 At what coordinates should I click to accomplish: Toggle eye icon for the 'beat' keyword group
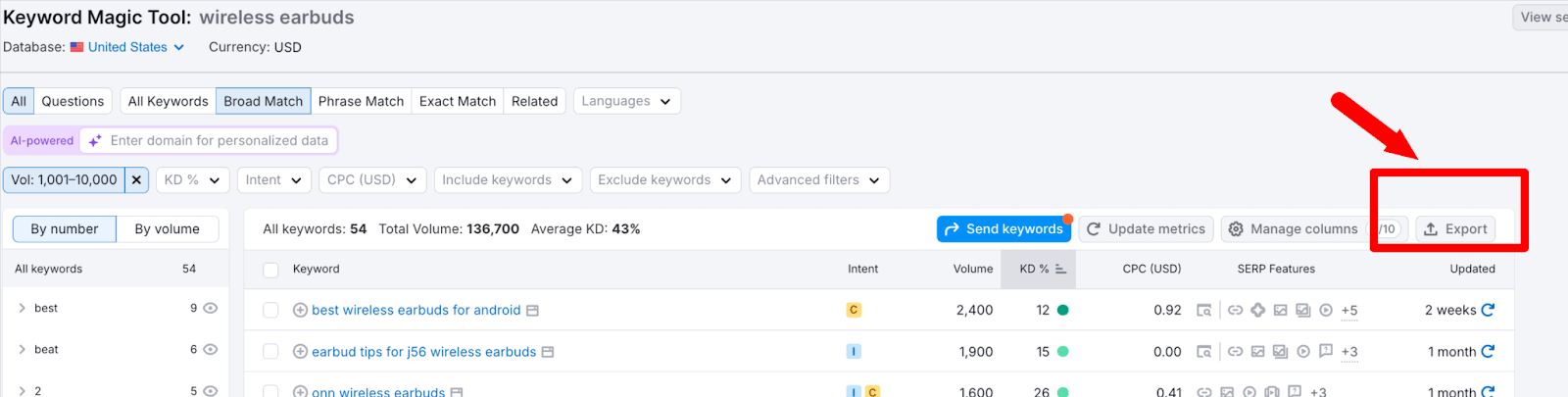210,349
